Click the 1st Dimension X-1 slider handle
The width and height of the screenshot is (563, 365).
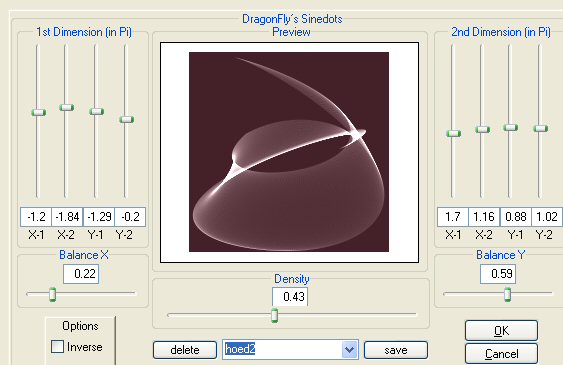(38, 112)
